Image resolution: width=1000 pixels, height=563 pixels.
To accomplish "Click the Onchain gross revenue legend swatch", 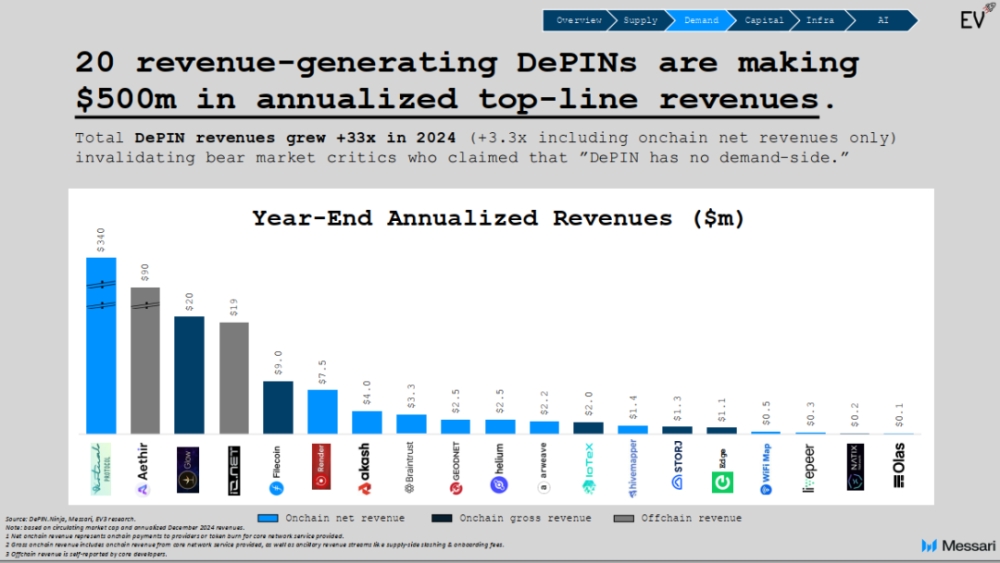I will [445, 518].
